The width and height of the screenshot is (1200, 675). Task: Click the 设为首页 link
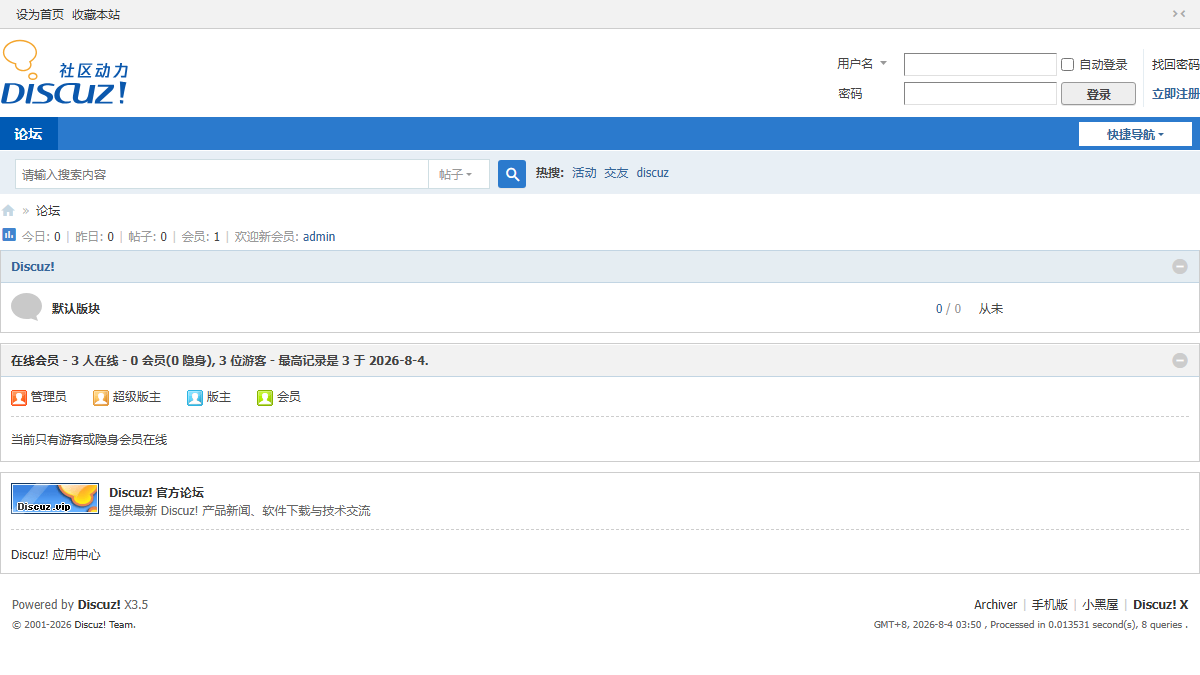tap(40, 14)
